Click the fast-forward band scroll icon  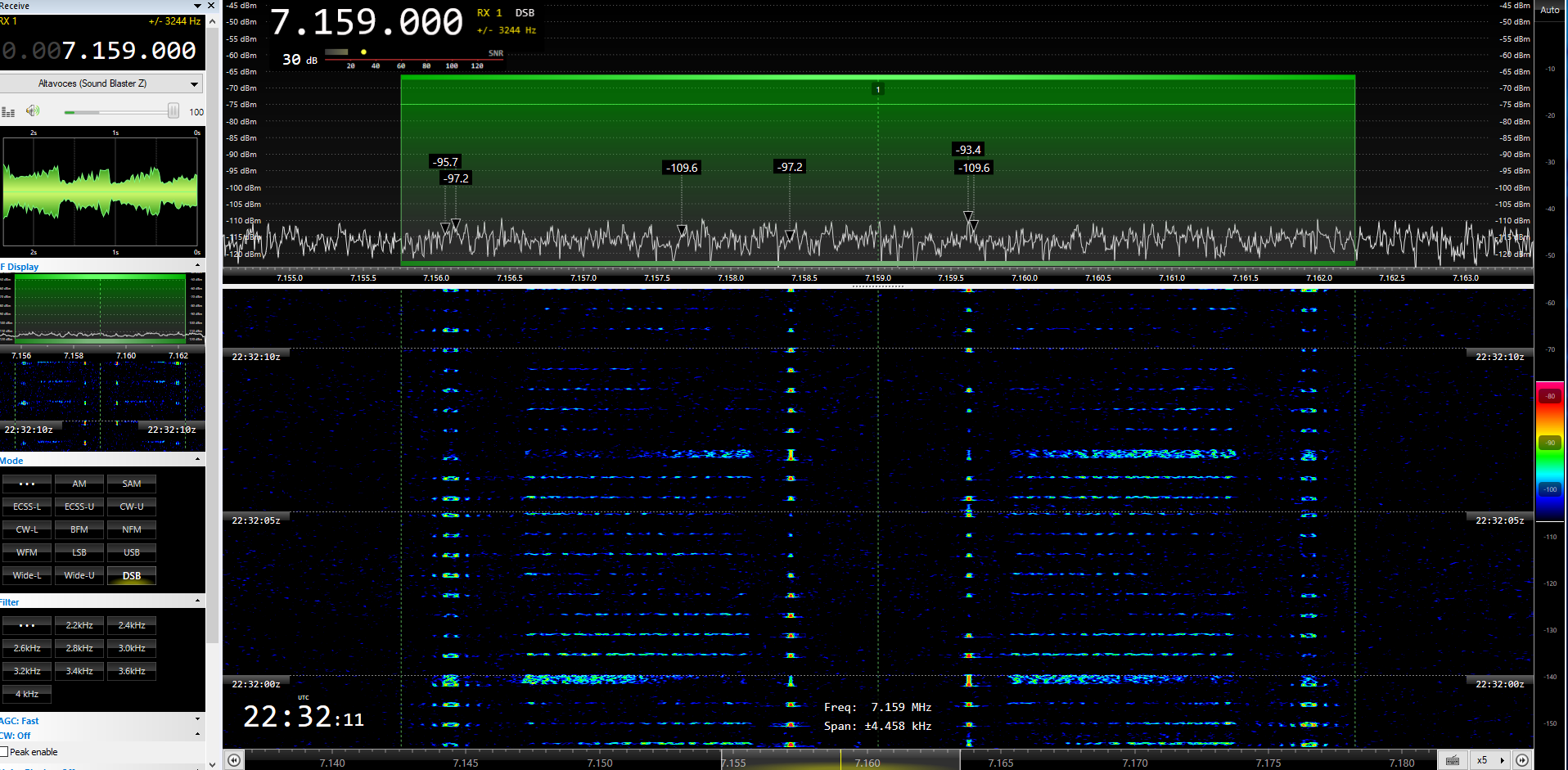click(x=1522, y=760)
